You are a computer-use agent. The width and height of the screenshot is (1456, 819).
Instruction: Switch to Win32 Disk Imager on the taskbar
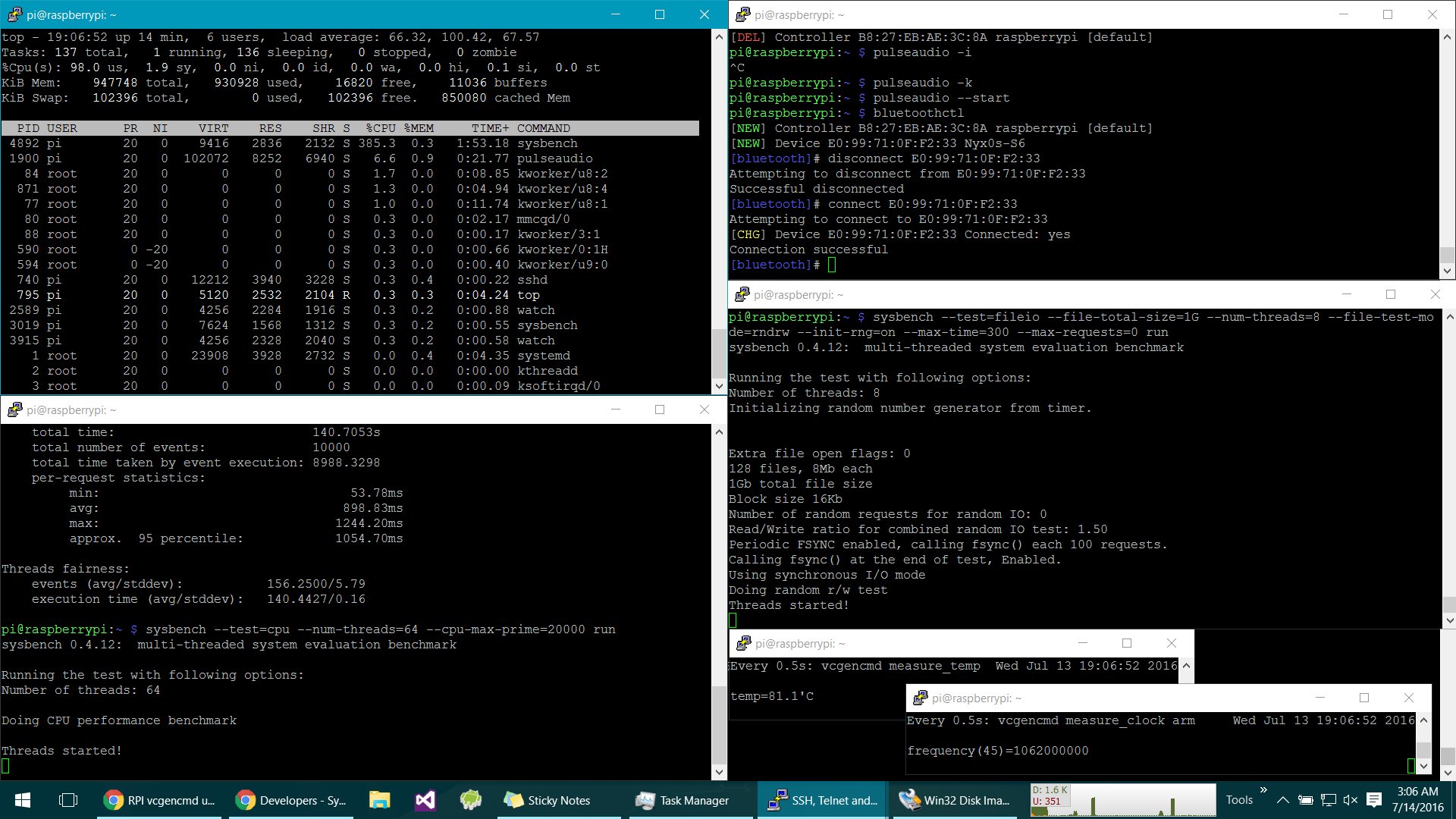pyautogui.click(x=954, y=800)
